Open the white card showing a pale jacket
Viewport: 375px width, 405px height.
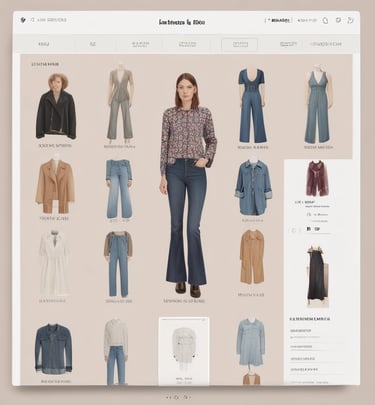(x=184, y=351)
